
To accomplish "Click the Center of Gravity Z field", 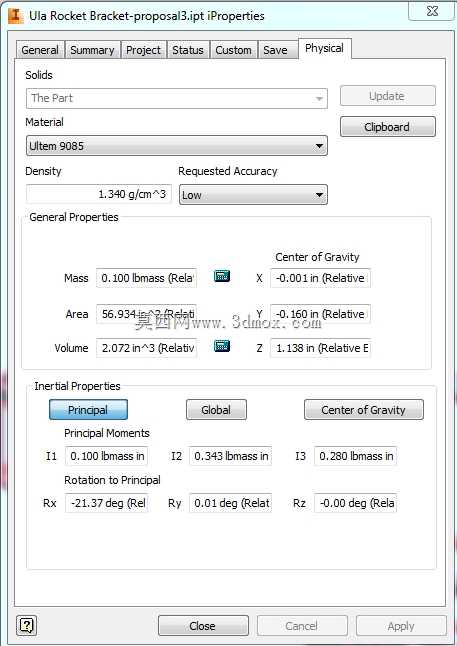I will click(x=320, y=348).
